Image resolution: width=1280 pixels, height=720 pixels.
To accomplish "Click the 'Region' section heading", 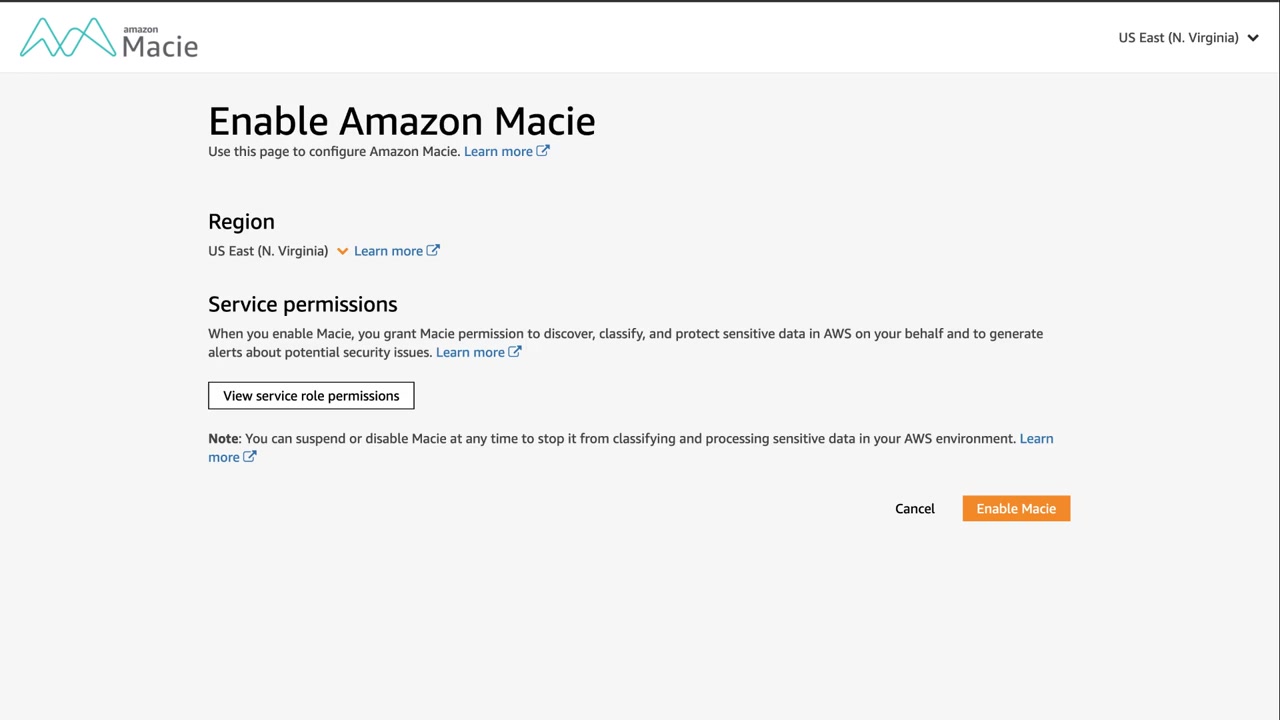I will (x=241, y=222).
